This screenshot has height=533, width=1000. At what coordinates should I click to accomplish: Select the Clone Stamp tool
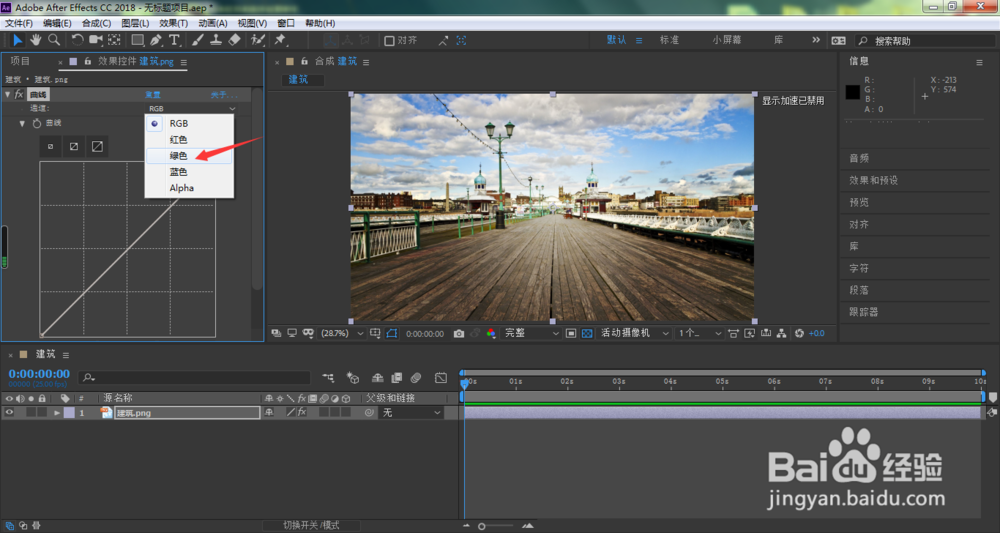pyautogui.click(x=215, y=40)
